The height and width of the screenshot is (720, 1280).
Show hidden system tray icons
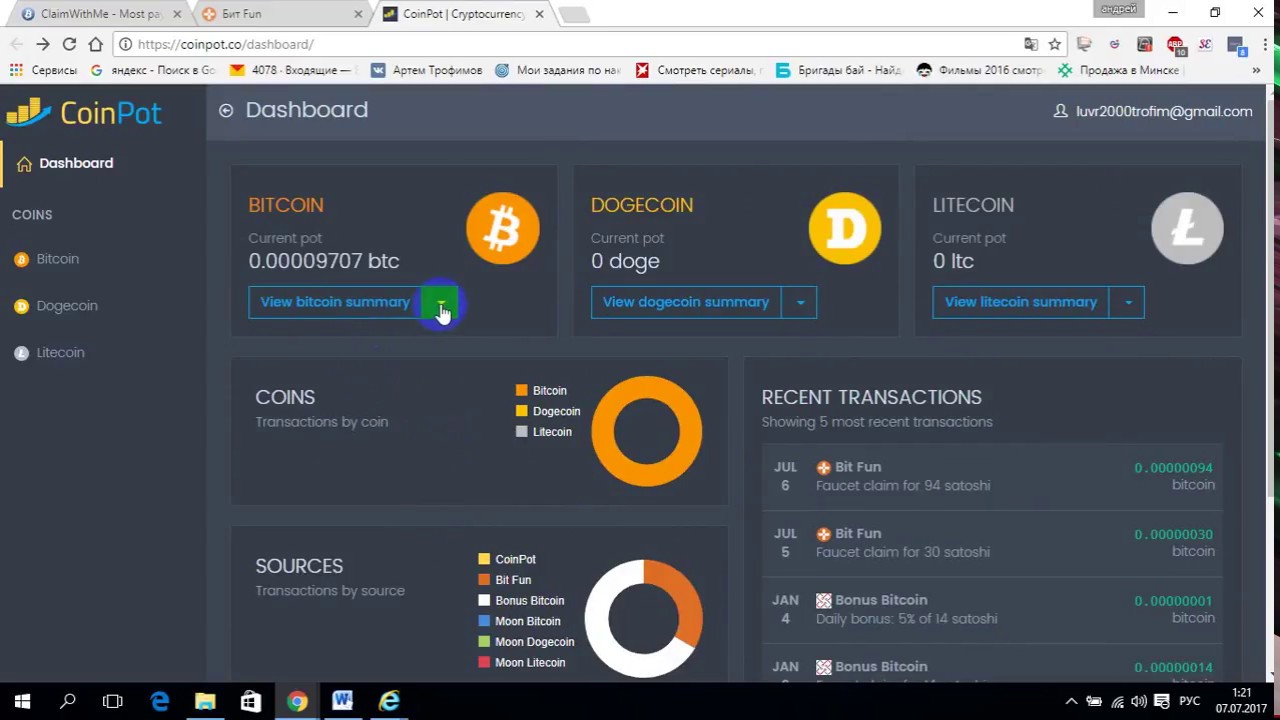[1071, 701]
